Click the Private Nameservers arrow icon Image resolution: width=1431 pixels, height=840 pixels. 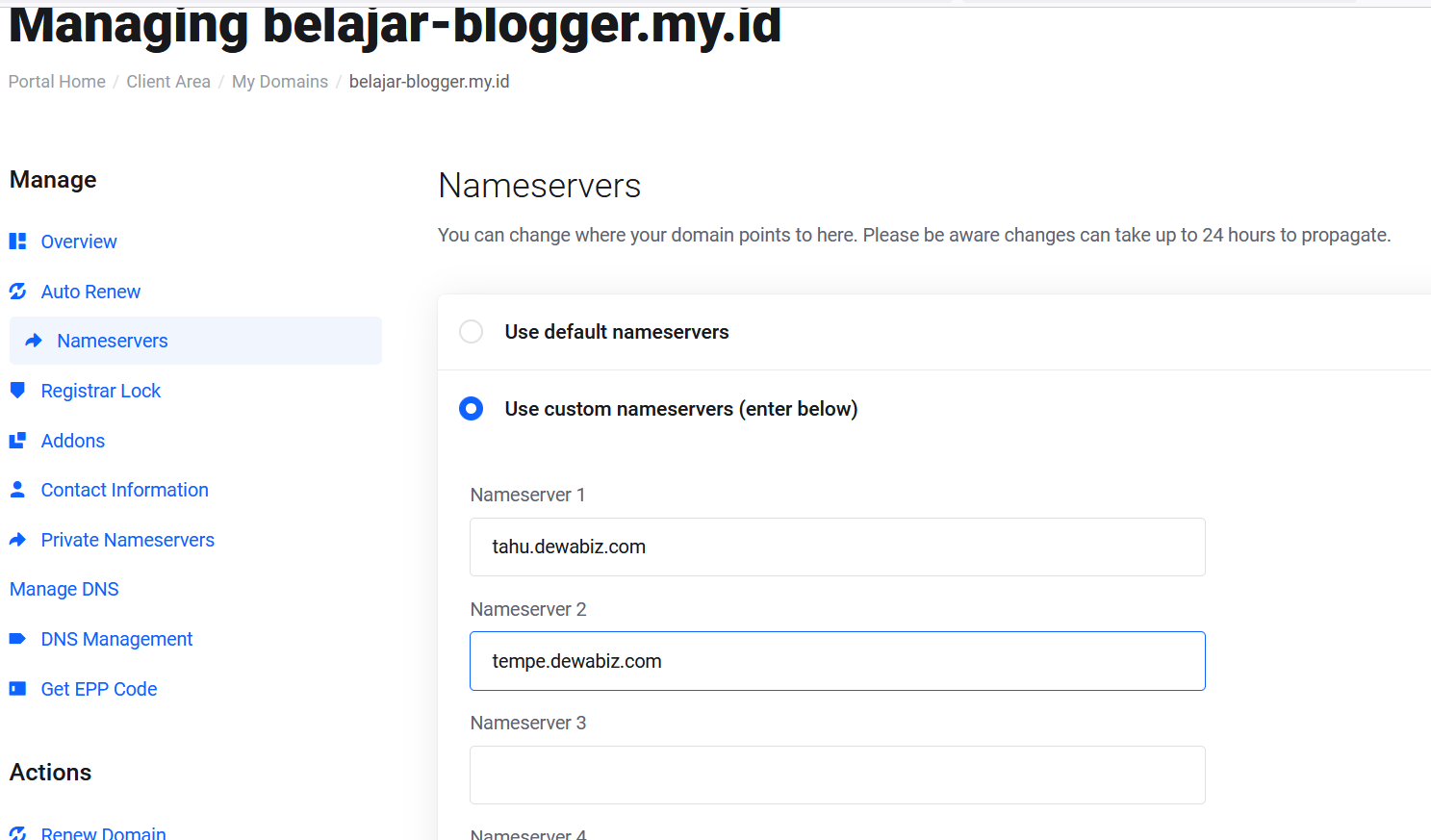coord(17,540)
